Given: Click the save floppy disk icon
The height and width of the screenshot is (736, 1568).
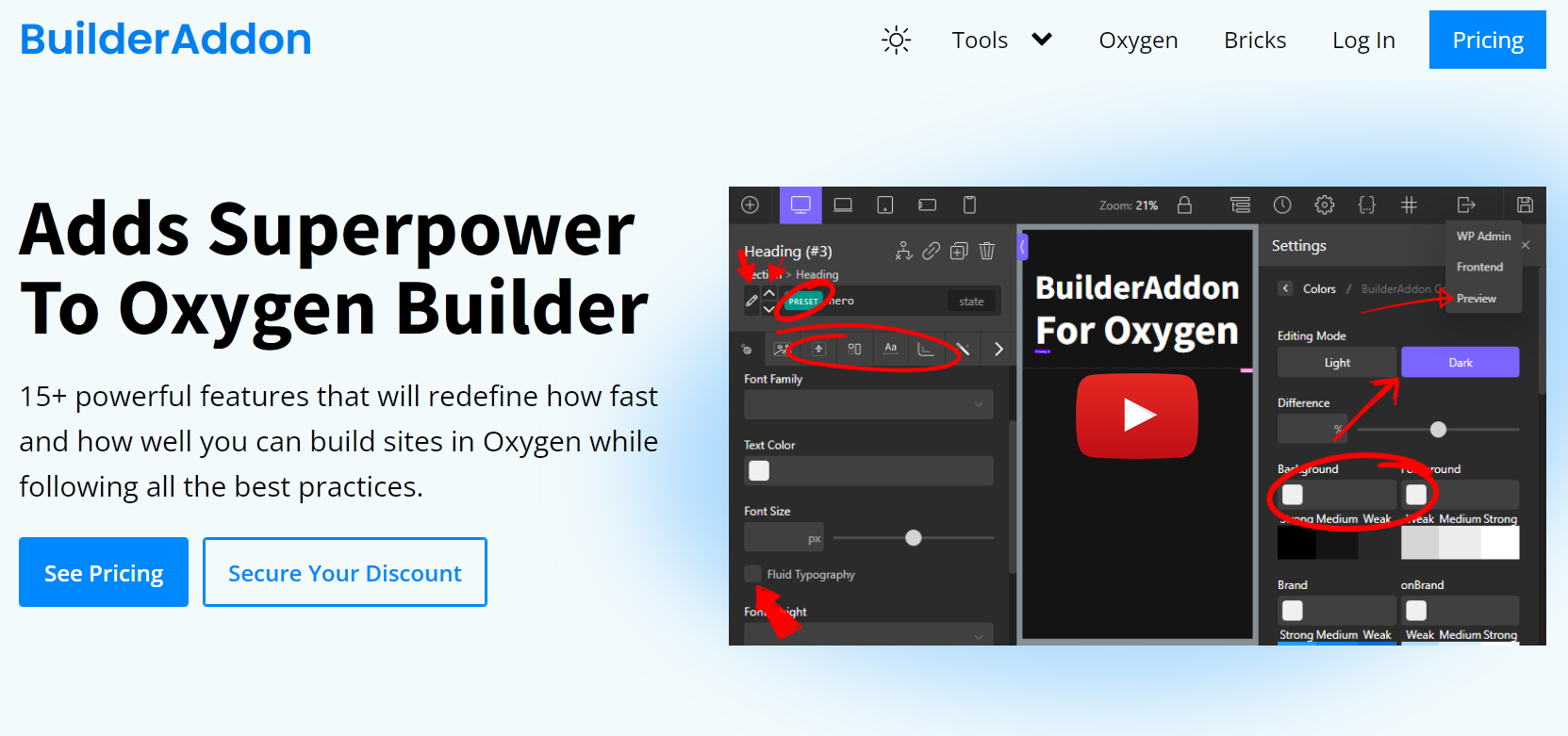Looking at the screenshot, I should pos(1525,204).
